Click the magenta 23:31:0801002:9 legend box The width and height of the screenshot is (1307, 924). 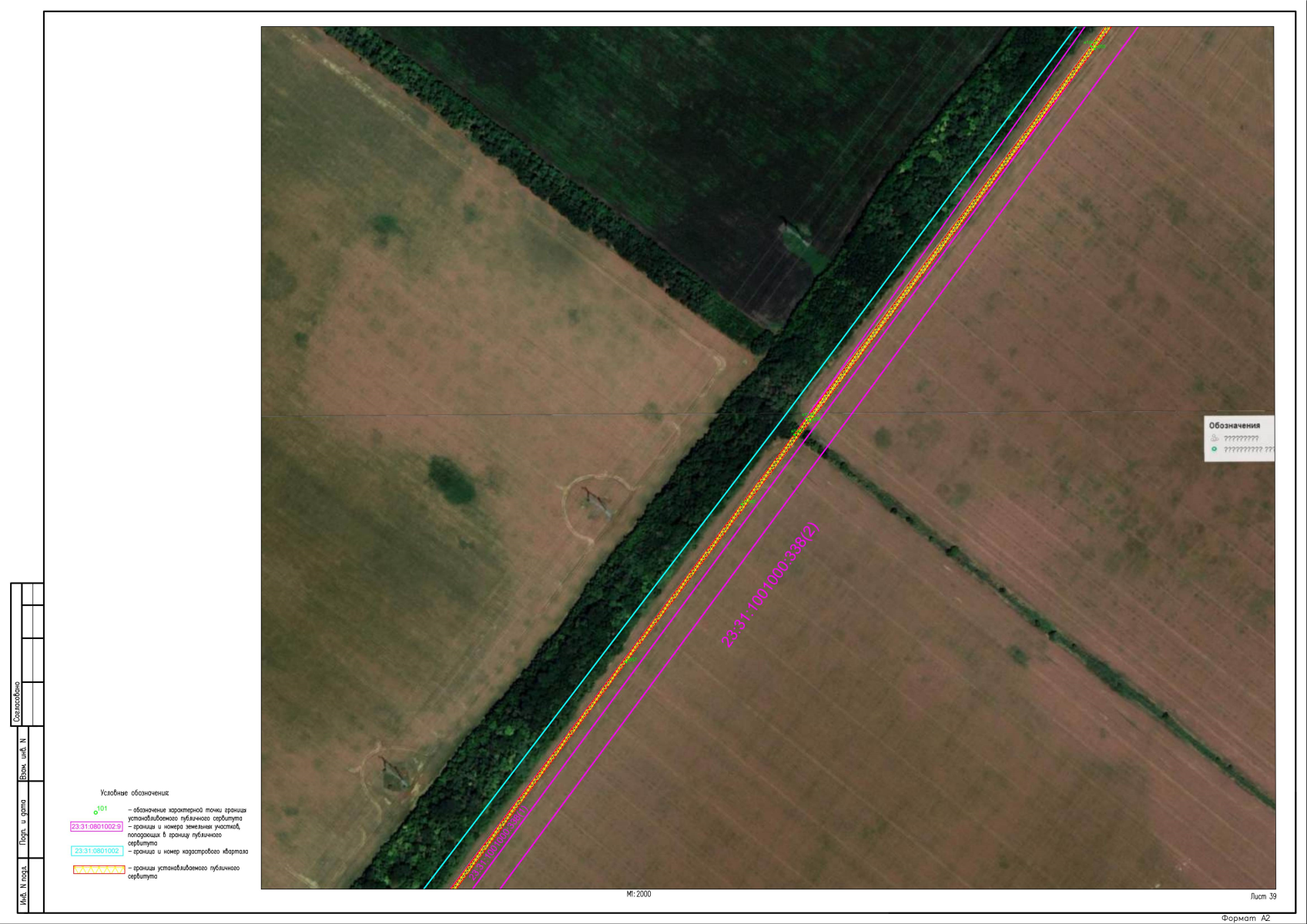tap(96, 826)
